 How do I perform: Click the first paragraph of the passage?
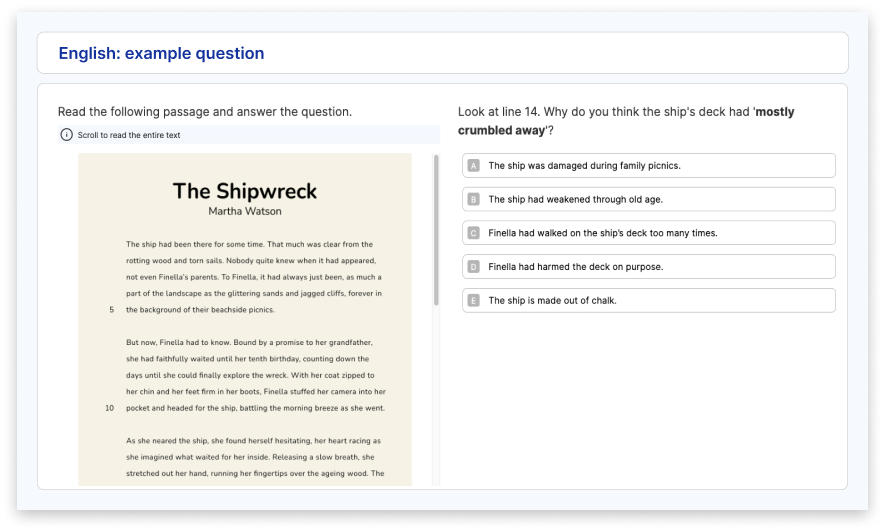click(x=255, y=277)
